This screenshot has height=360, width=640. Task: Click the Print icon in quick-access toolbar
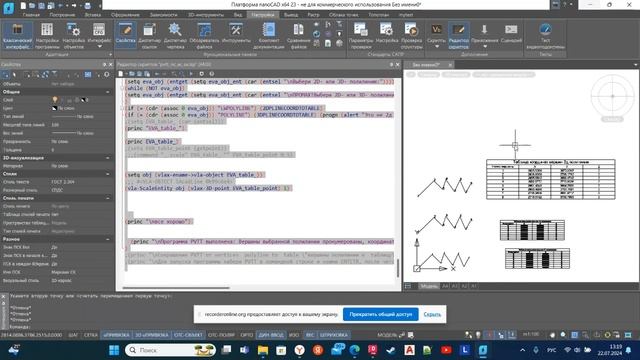pyautogui.click(x=87, y=6)
